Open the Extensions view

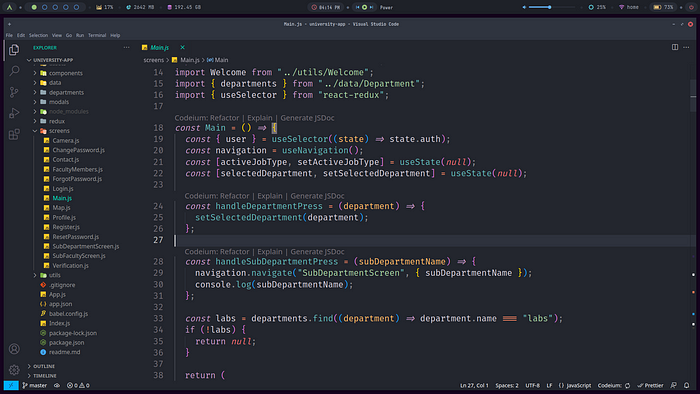[x=14, y=134]
